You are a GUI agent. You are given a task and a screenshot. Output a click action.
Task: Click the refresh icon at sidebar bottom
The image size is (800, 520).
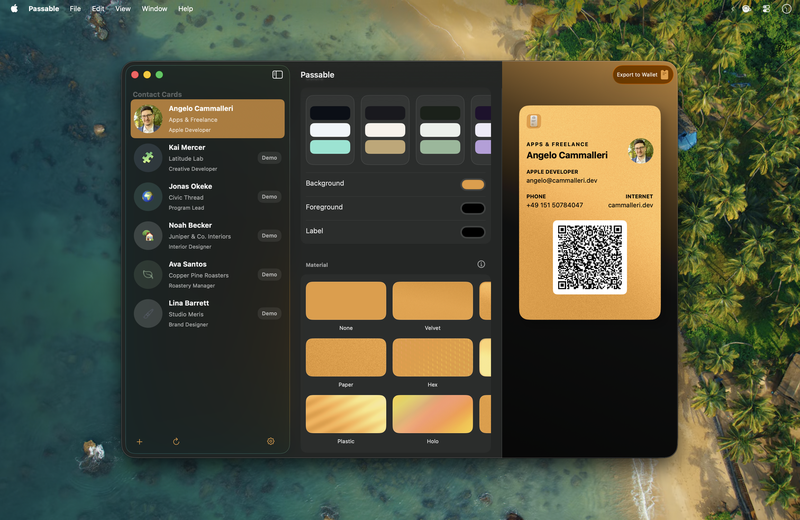click(x=176, y=441)
